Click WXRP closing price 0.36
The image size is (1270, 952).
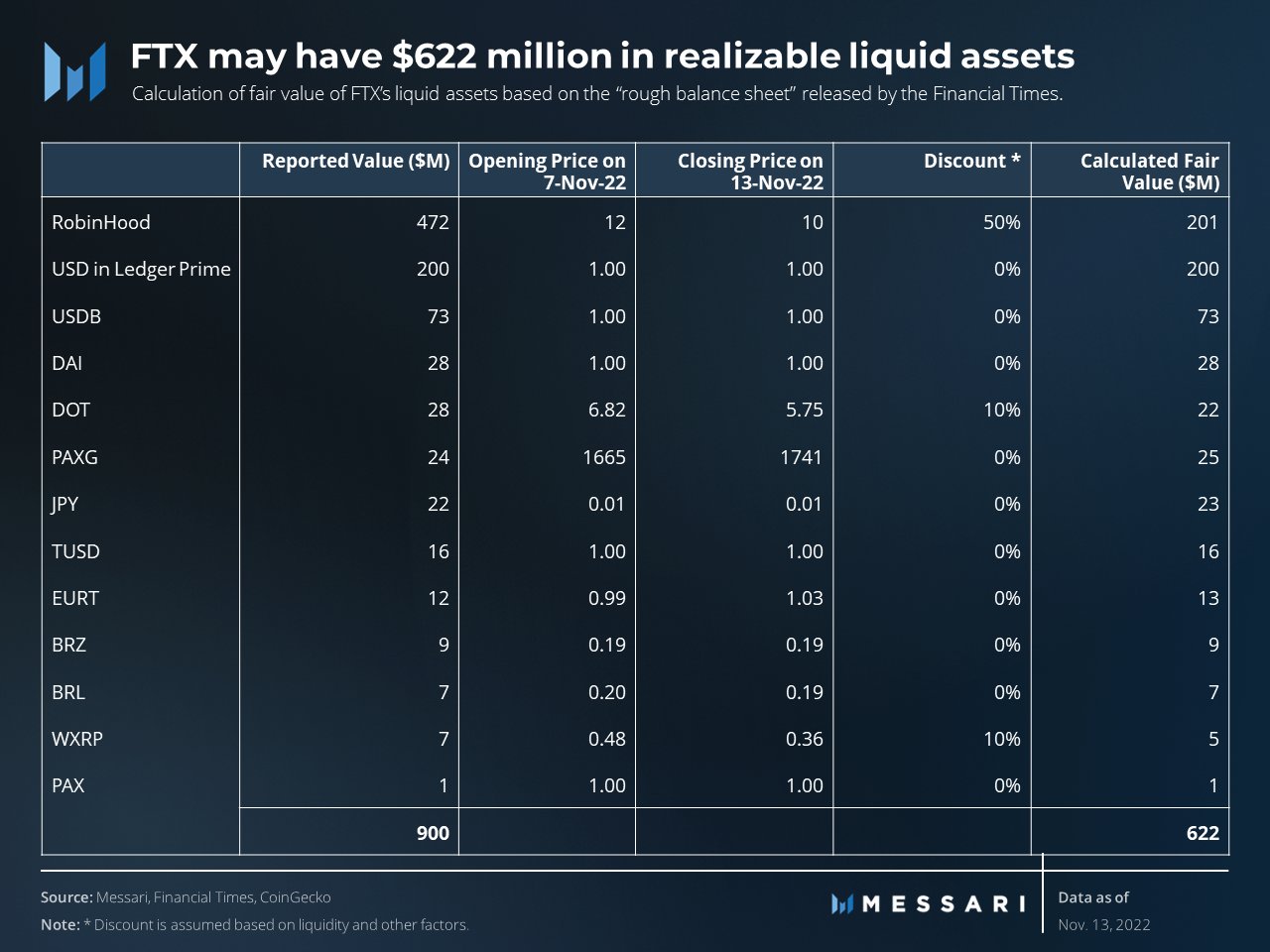point(805,739)
